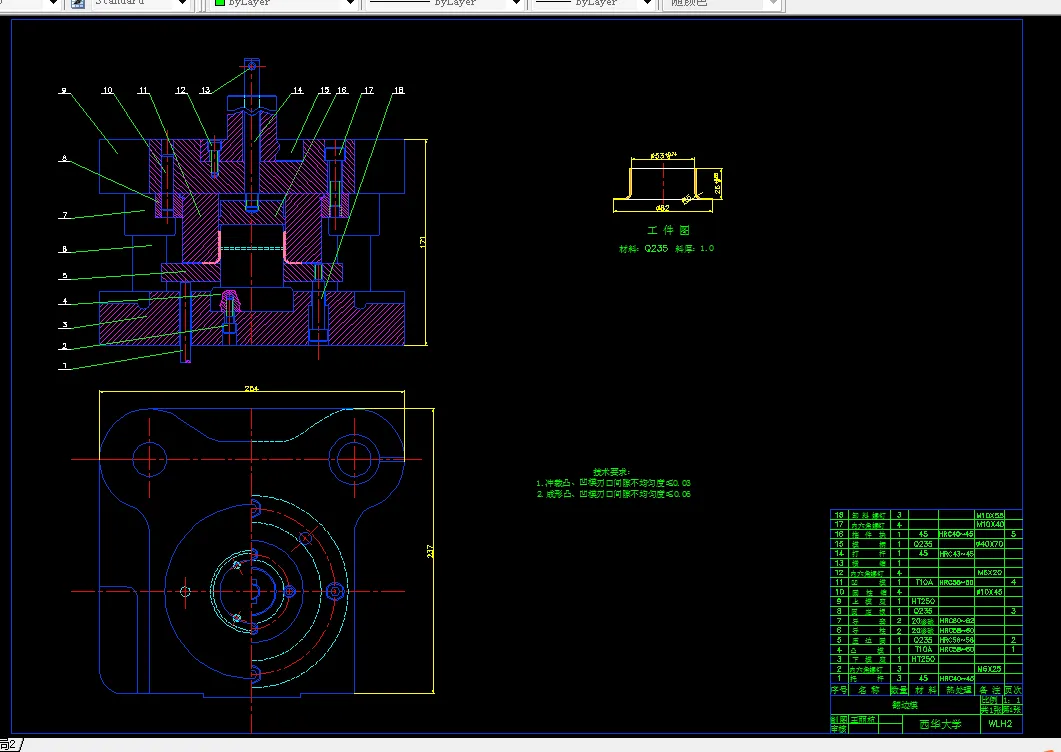Select M10X40 cell in parts list

point(990,525)
